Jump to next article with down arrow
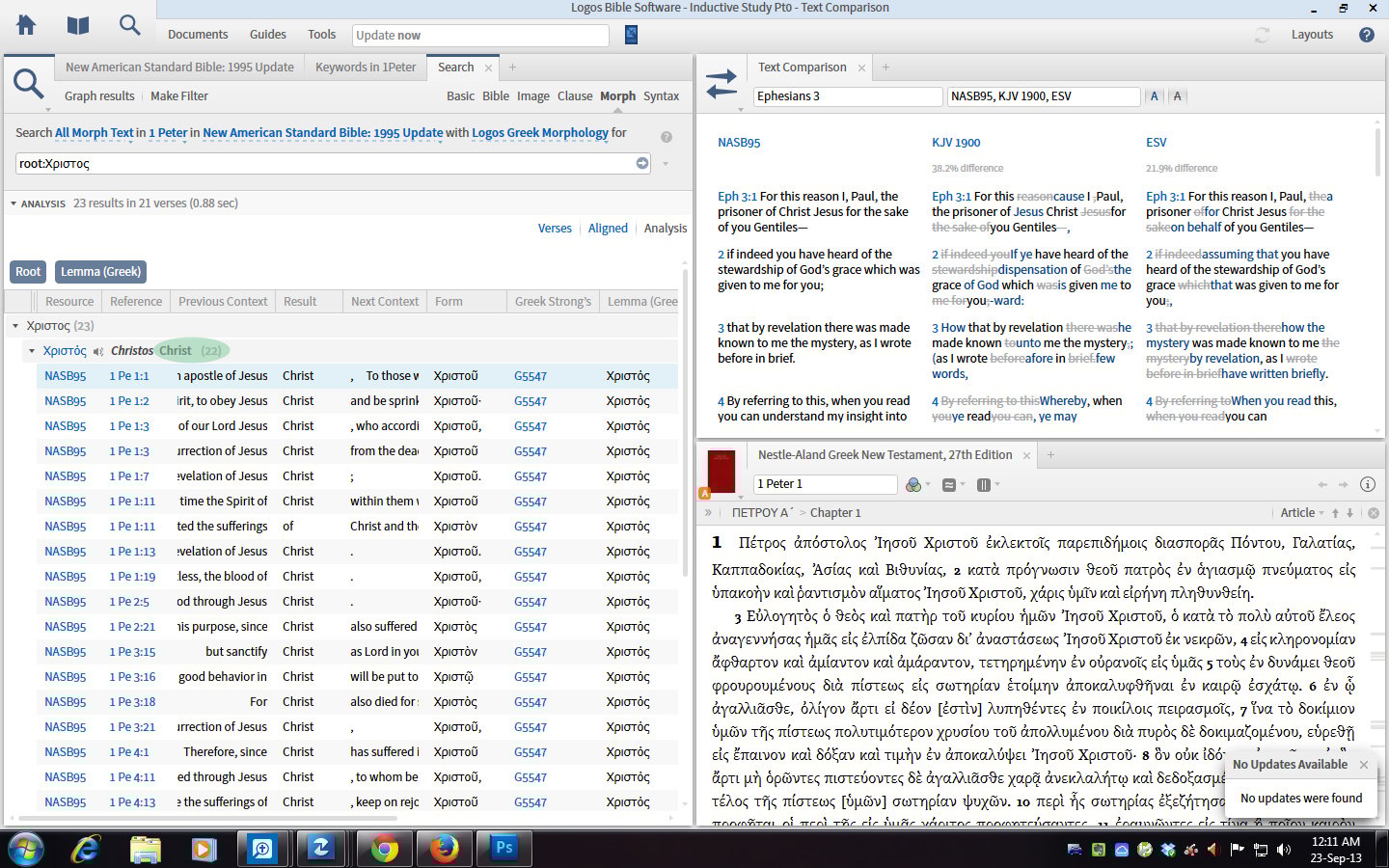This screenshot has height=868, width=1389. pos(1349,513)
